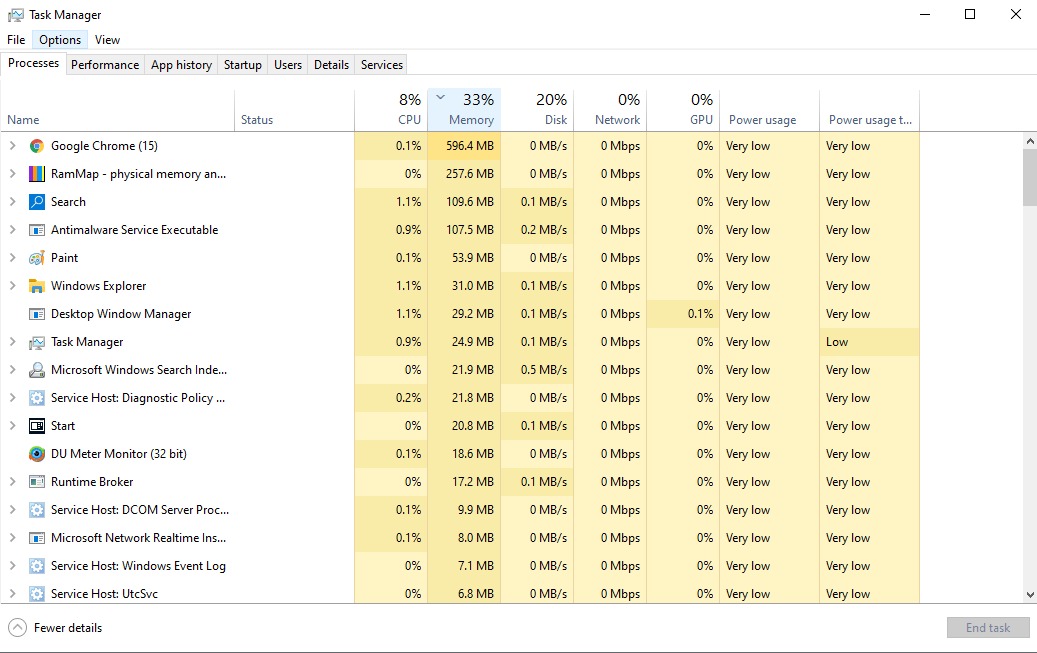Click the Service Host UtcSvc gear icon
Image resolution: width=1037 pixels, height=653 pixels.
click(x=36, y=593)
